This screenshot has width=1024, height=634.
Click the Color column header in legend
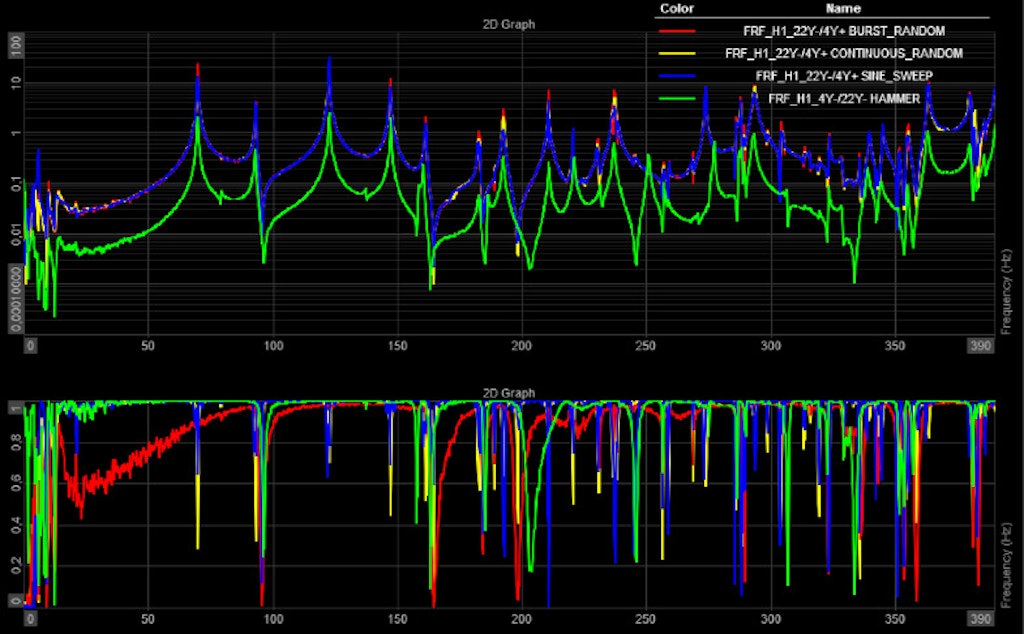coord(677,8)
